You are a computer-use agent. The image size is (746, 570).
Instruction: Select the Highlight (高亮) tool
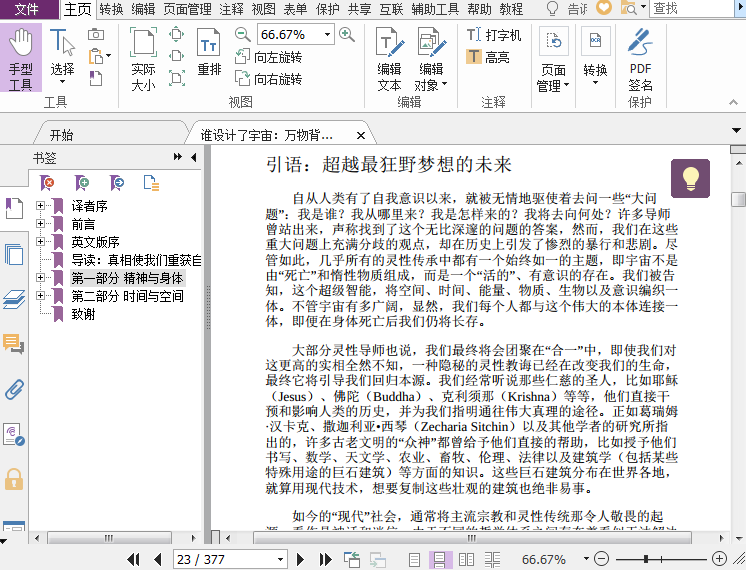[x=488, y=57]
